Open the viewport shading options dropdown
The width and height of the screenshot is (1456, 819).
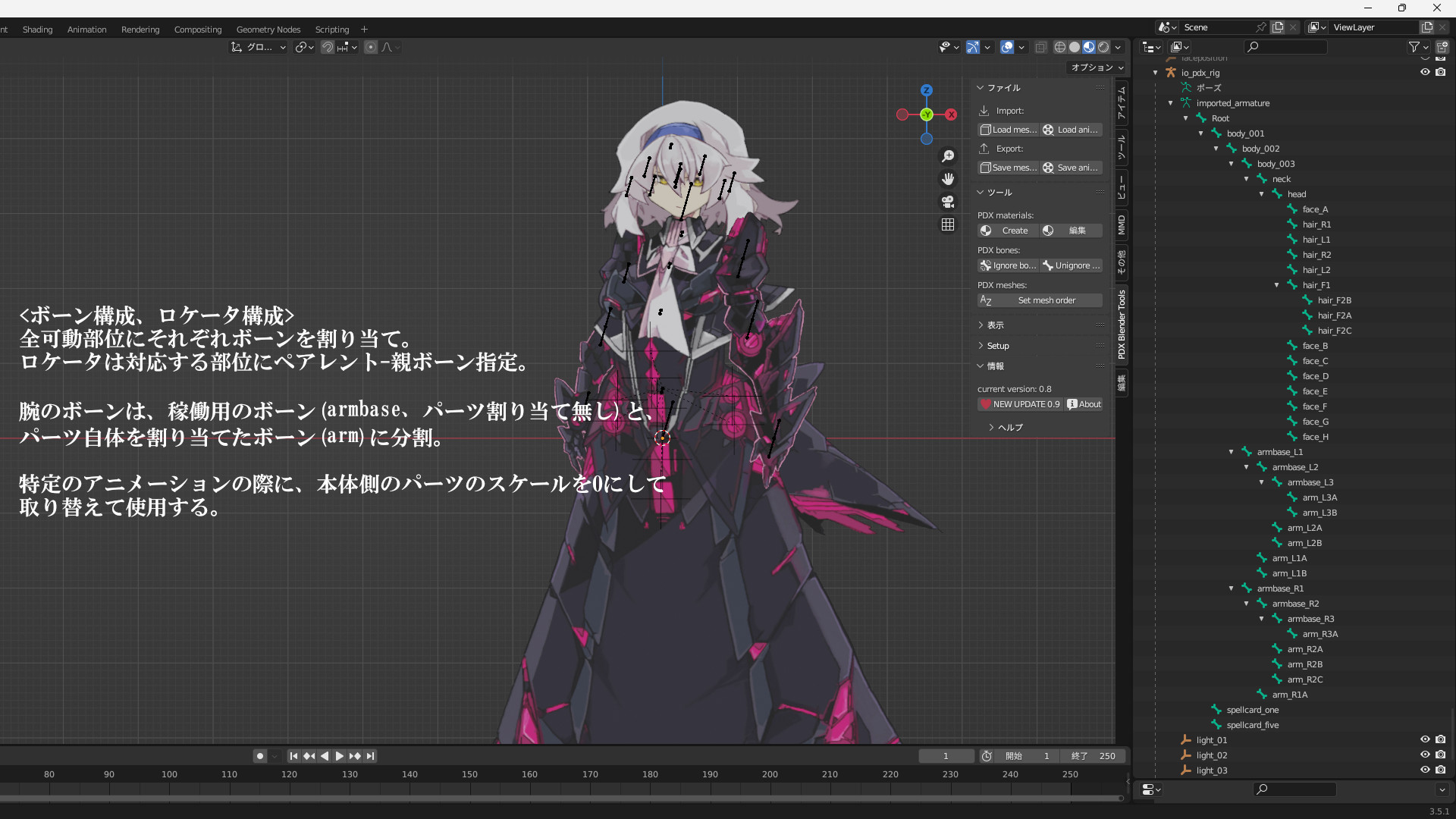point(1118,47)
